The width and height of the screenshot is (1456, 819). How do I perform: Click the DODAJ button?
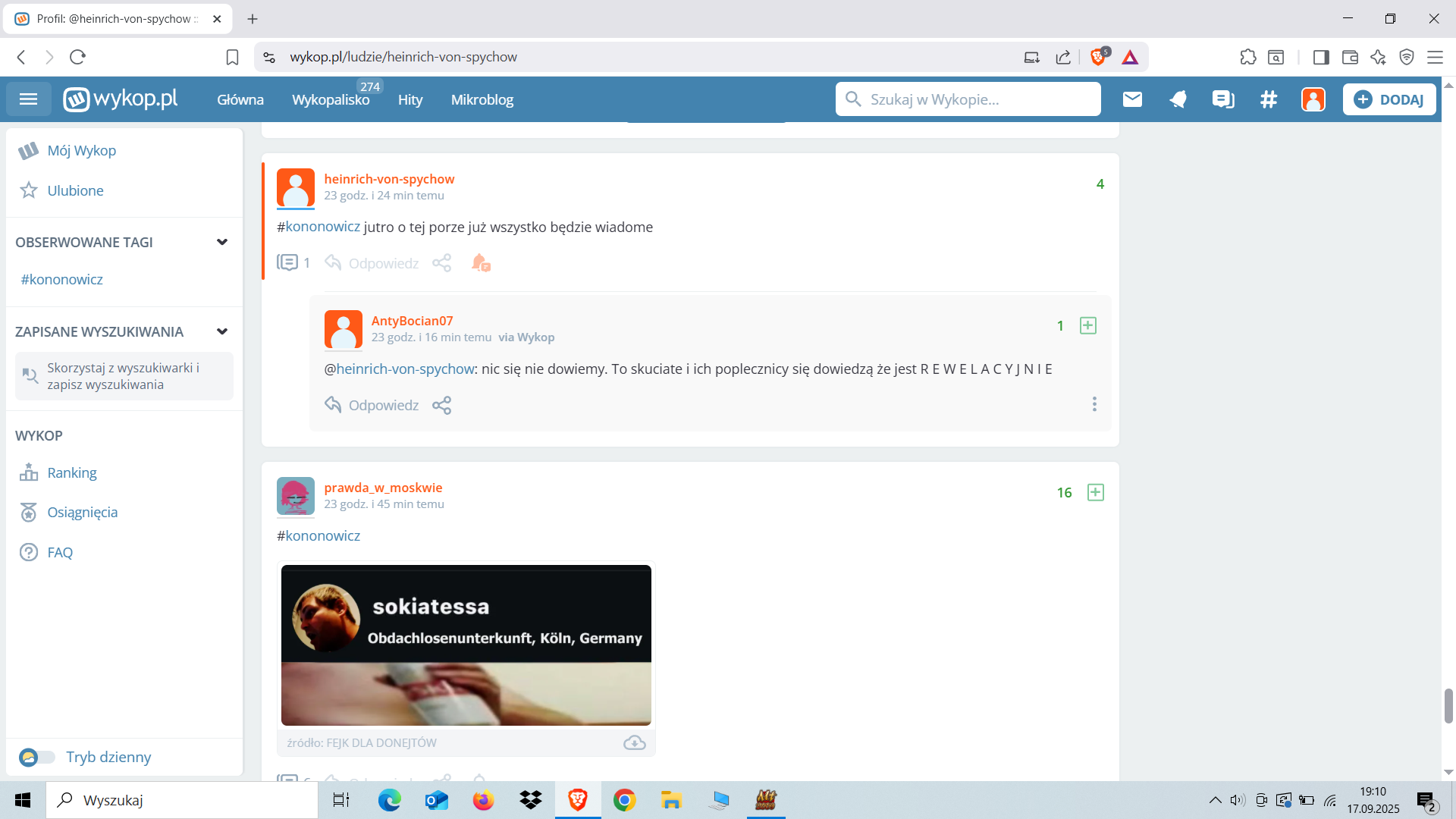(1389, 99)
